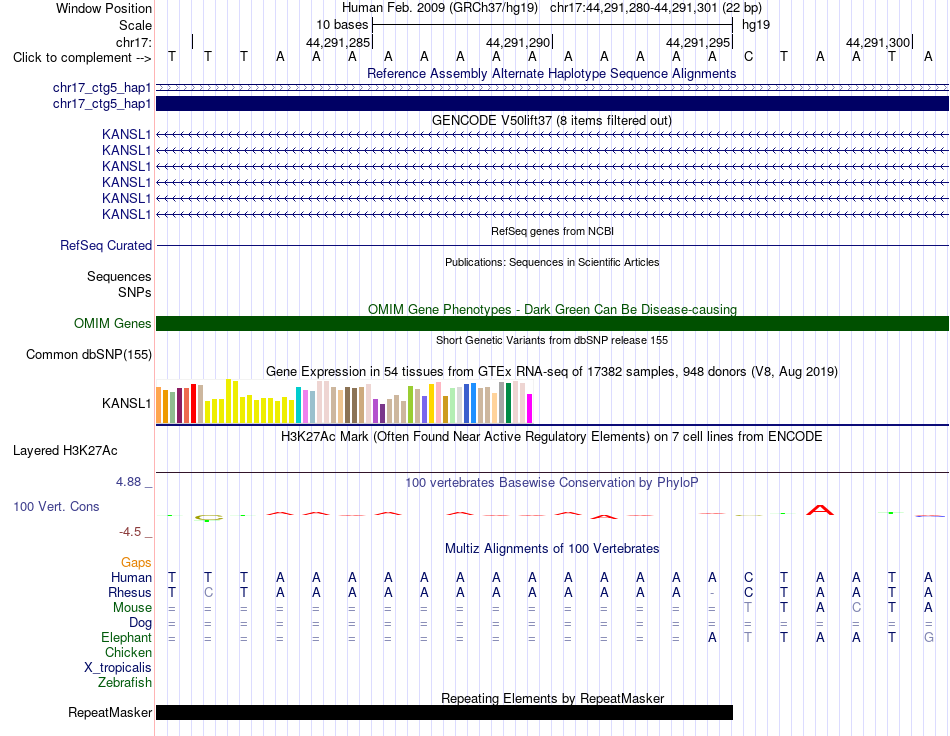
Task: Click the GENCODE V50lift37 track title
Action: 552,121
